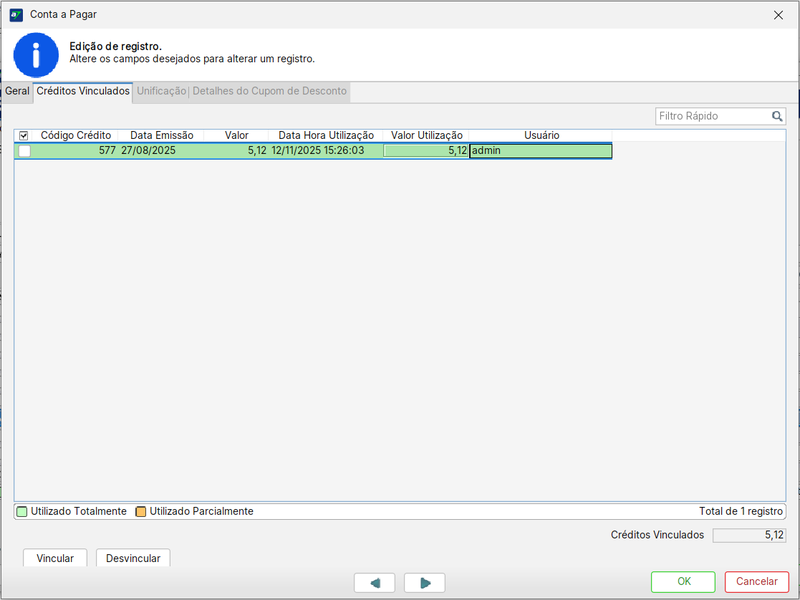
Task: Go to previous record with left arrow
Action: [x=374, y=583]
